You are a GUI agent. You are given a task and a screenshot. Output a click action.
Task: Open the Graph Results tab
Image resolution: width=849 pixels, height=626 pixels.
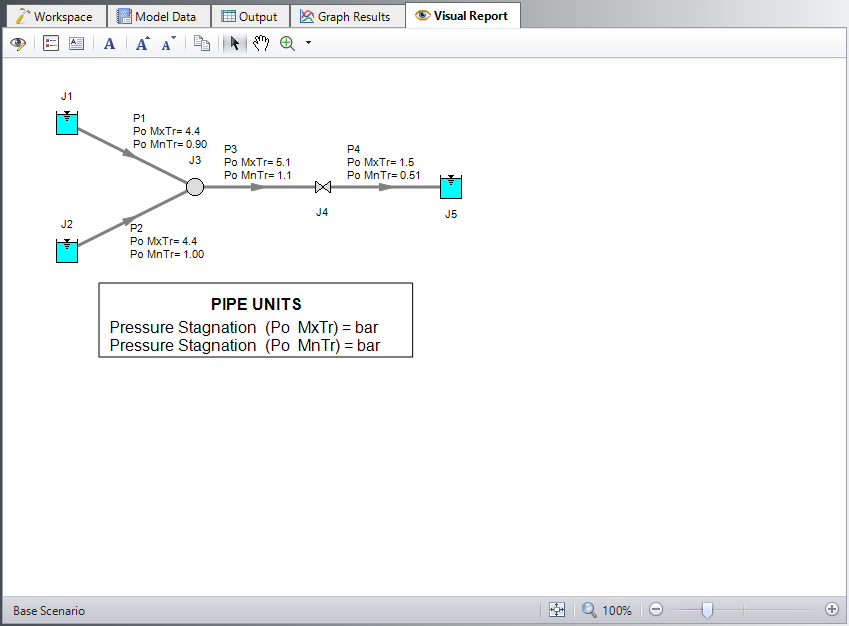[346, 16]
